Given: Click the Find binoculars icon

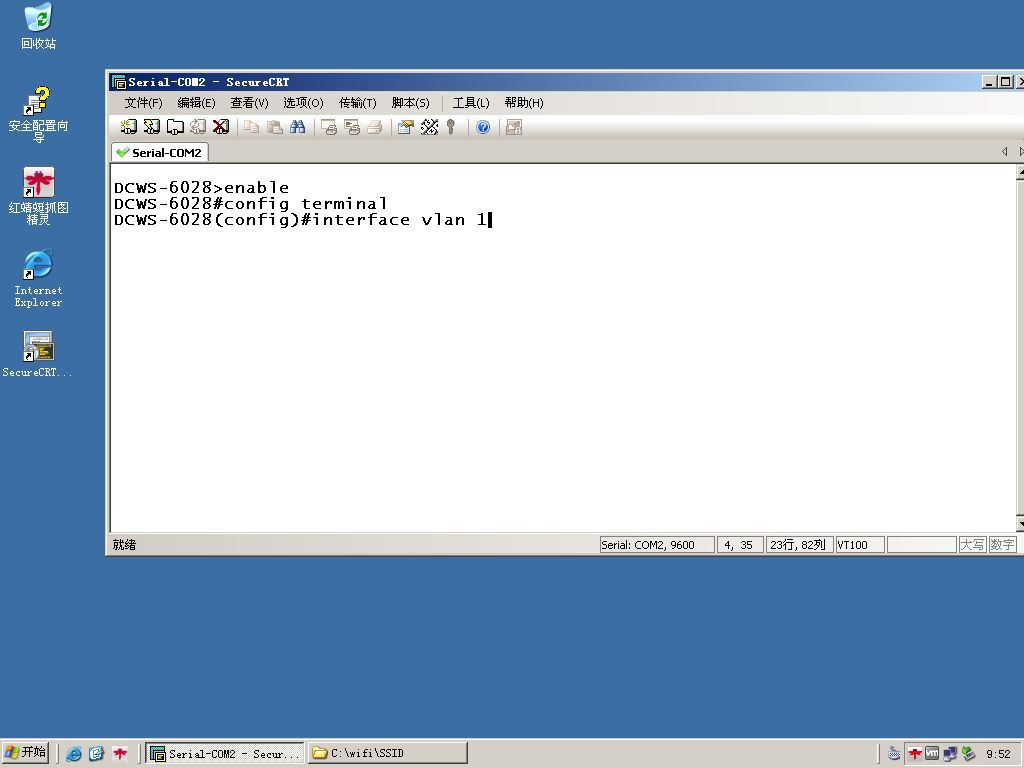Looking at the screenshot, I should pyautogui.click(x=298, y=127).
